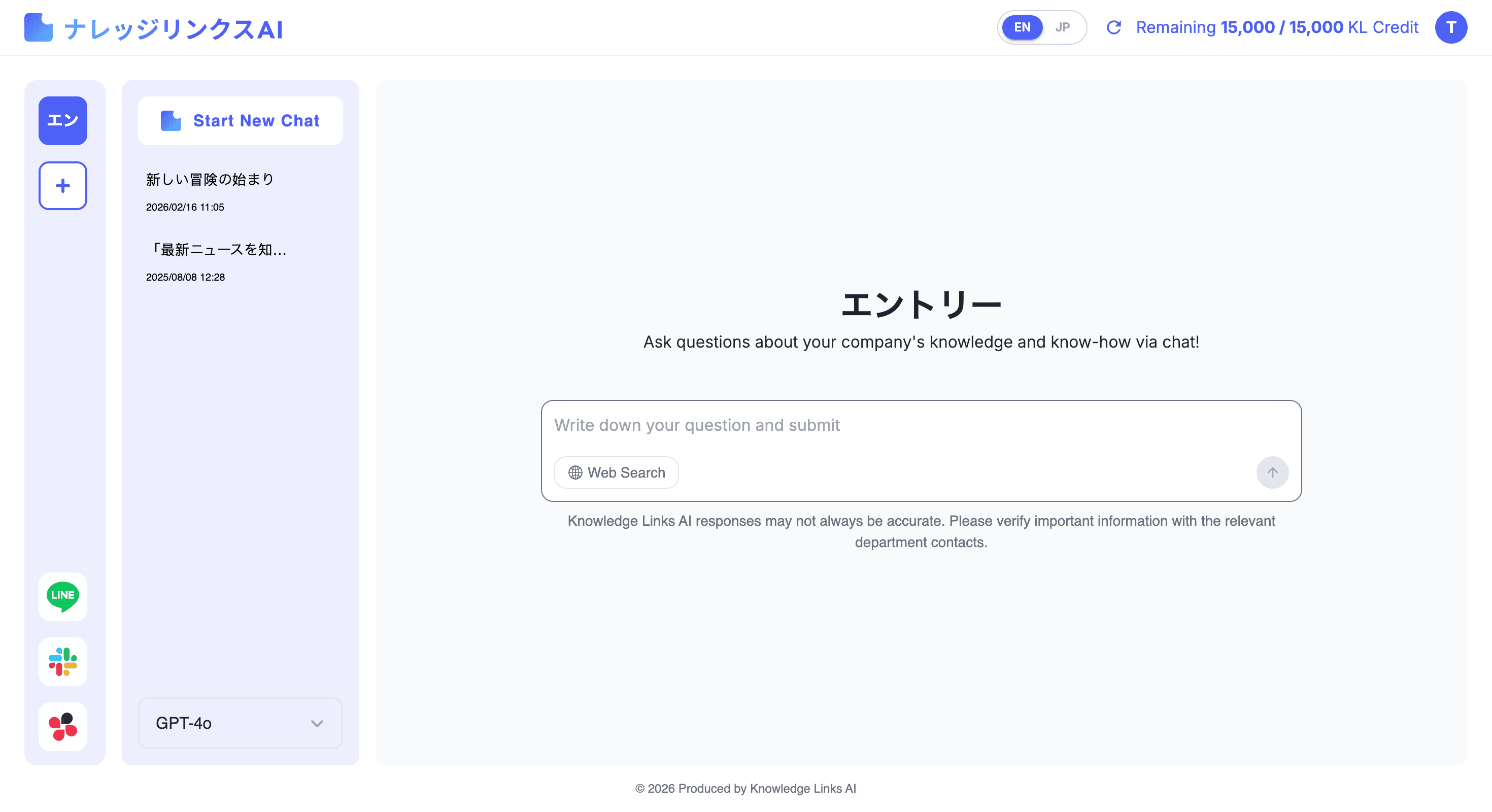Switch language to JP

coord(1062,27)
